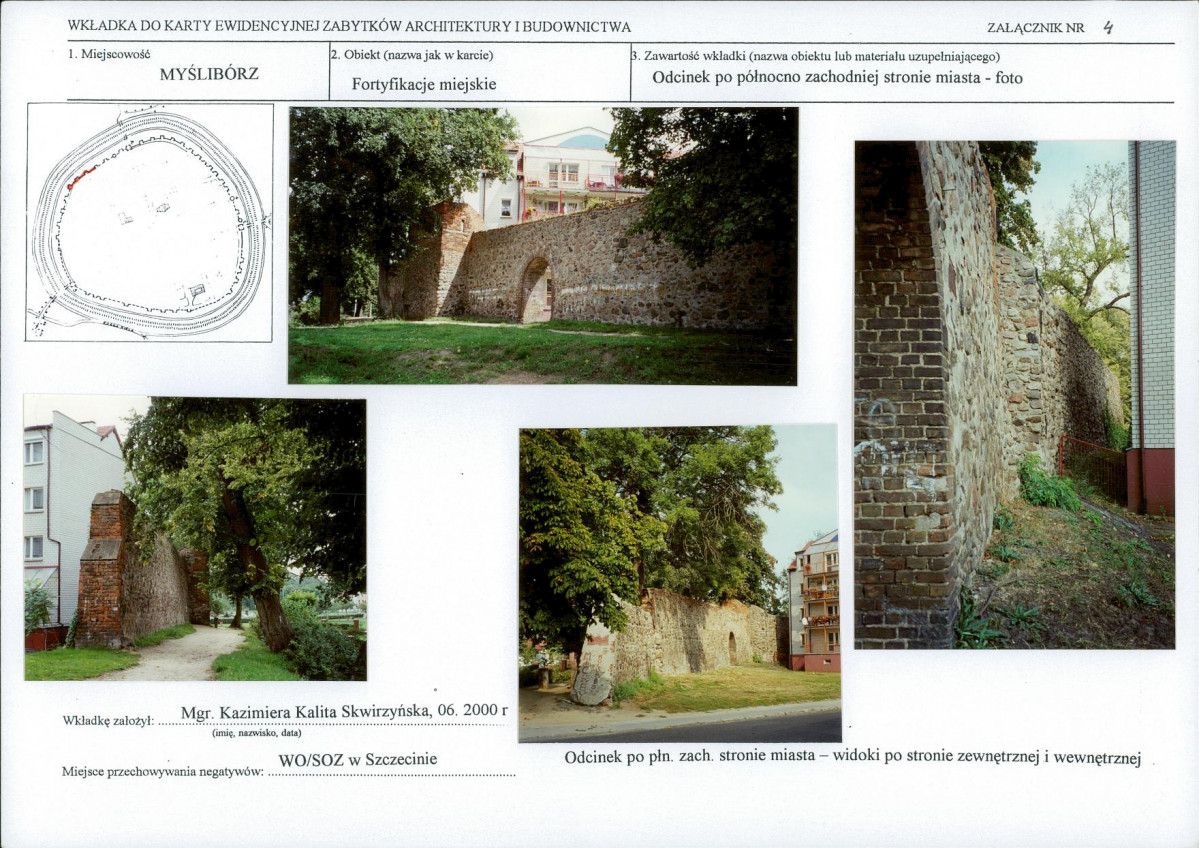
Task: Click the town plan map of Myślibórz
Action: coord(150,222)
